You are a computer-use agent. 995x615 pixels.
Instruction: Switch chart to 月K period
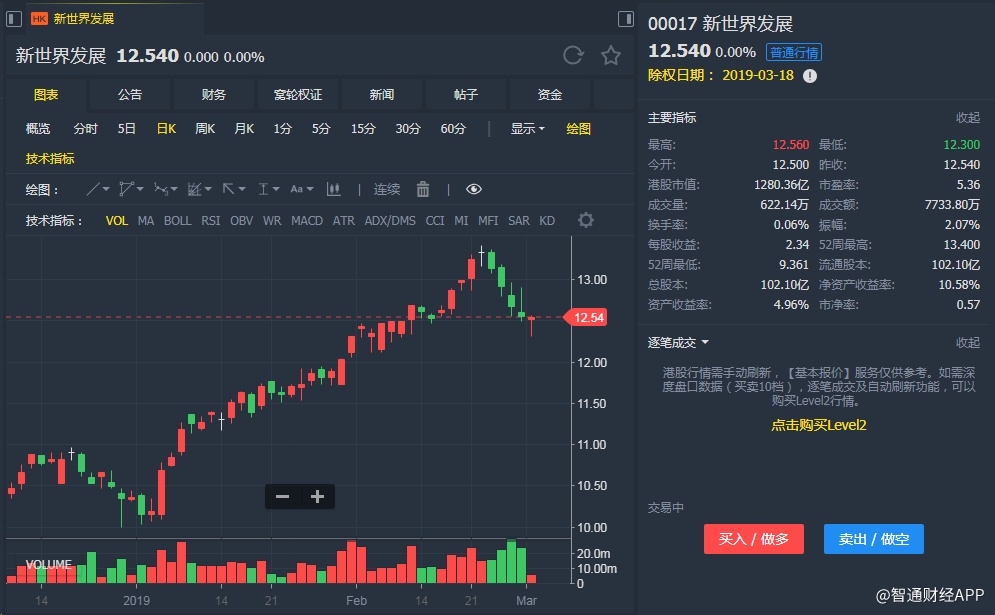[x=244, y=129]
